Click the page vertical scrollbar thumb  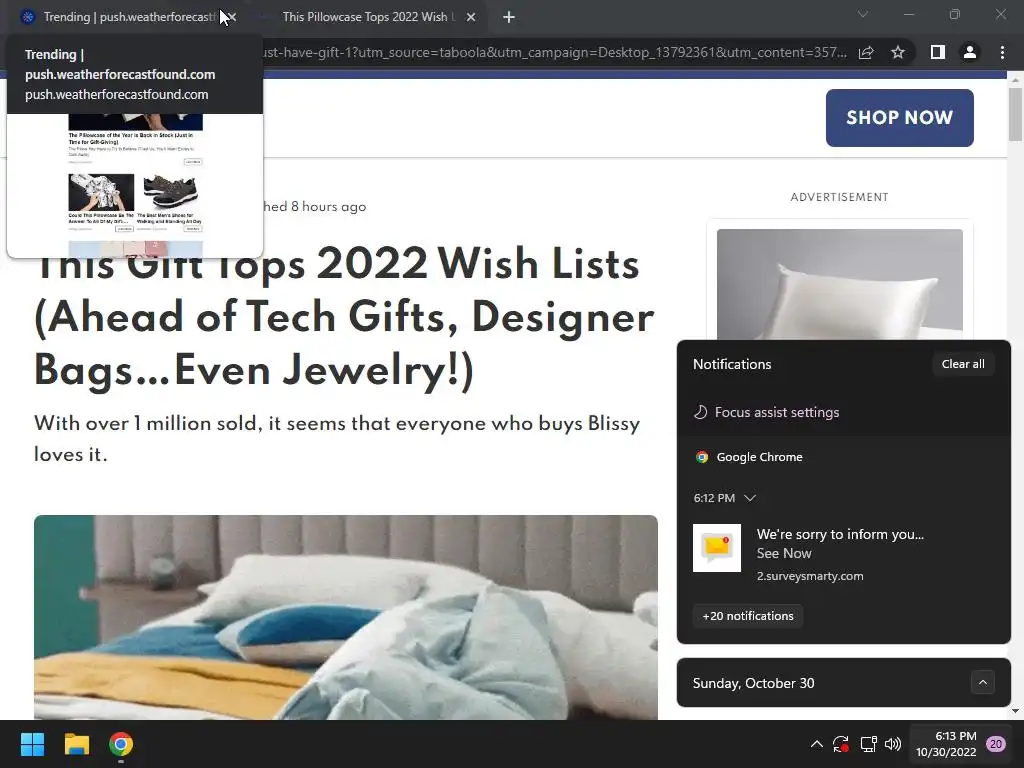point(1015,114)
